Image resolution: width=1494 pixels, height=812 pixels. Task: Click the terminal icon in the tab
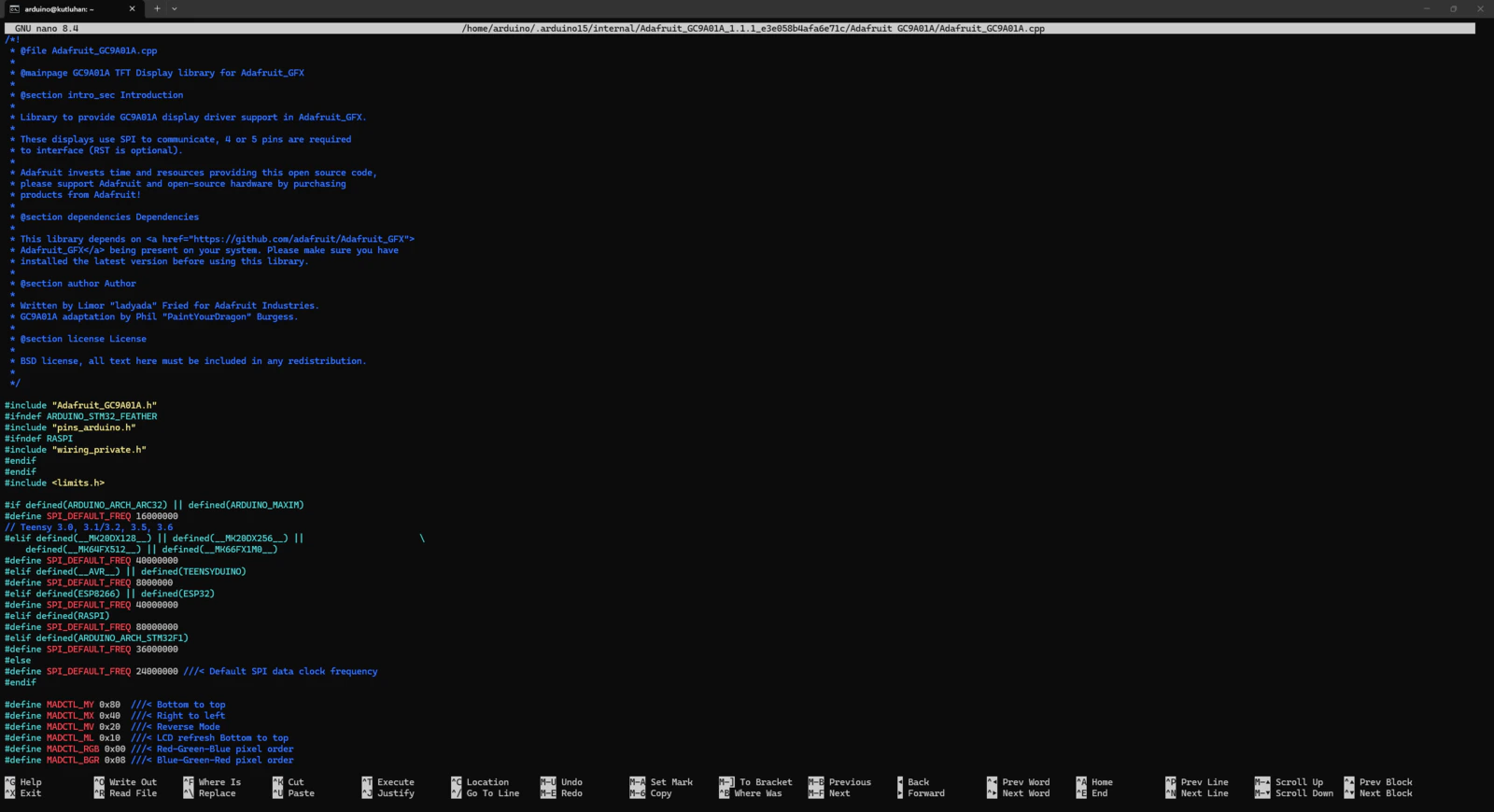pyautogui.click(x=14, y=8)
